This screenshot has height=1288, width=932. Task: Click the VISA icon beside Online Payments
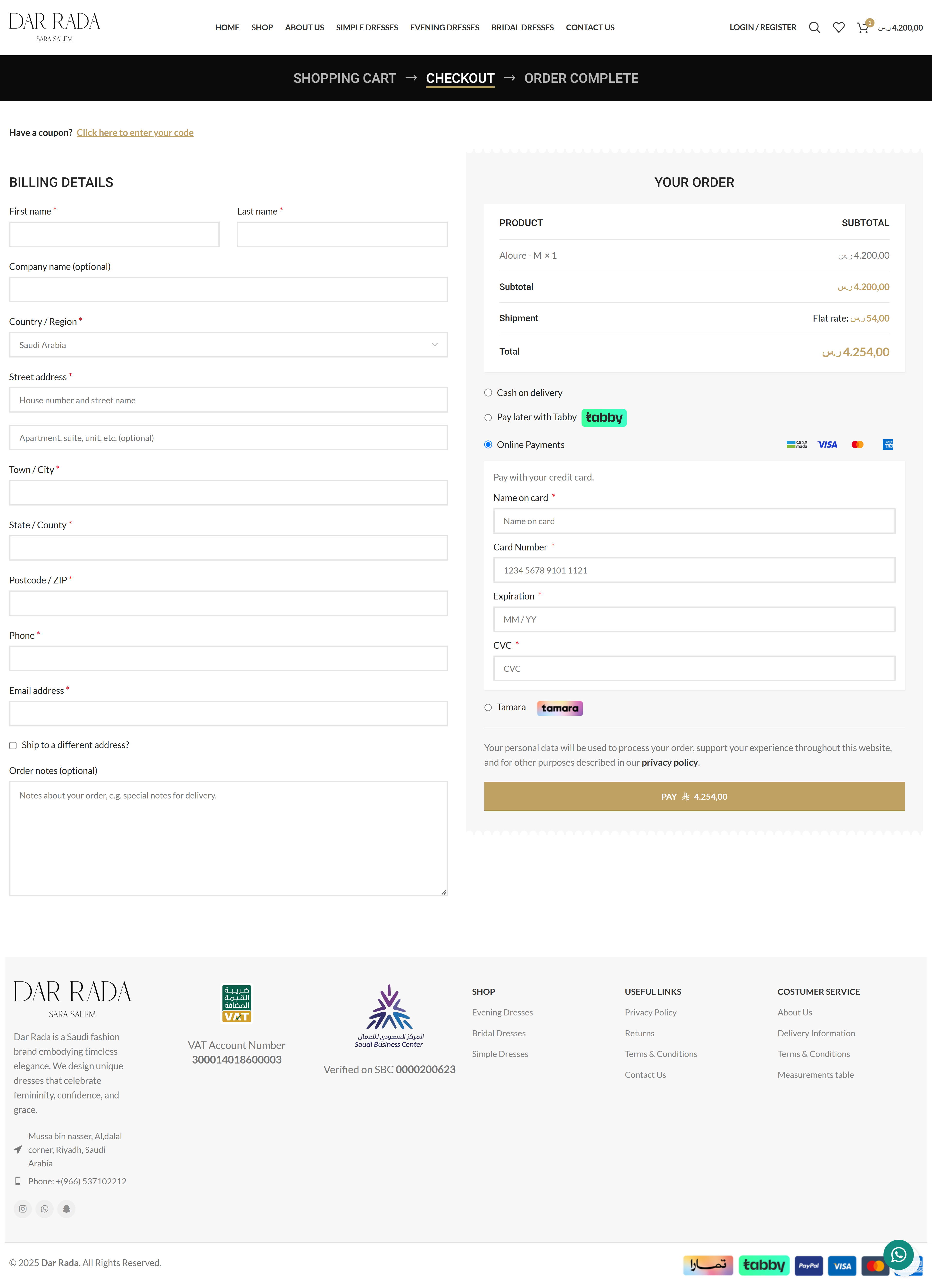827,444
